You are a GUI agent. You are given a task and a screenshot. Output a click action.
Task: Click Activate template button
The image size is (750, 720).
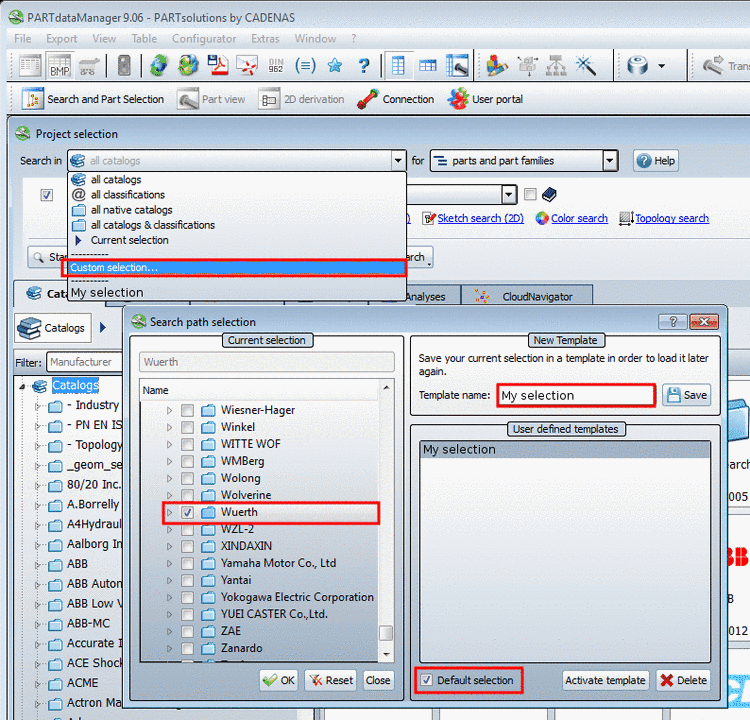point(605,680)
